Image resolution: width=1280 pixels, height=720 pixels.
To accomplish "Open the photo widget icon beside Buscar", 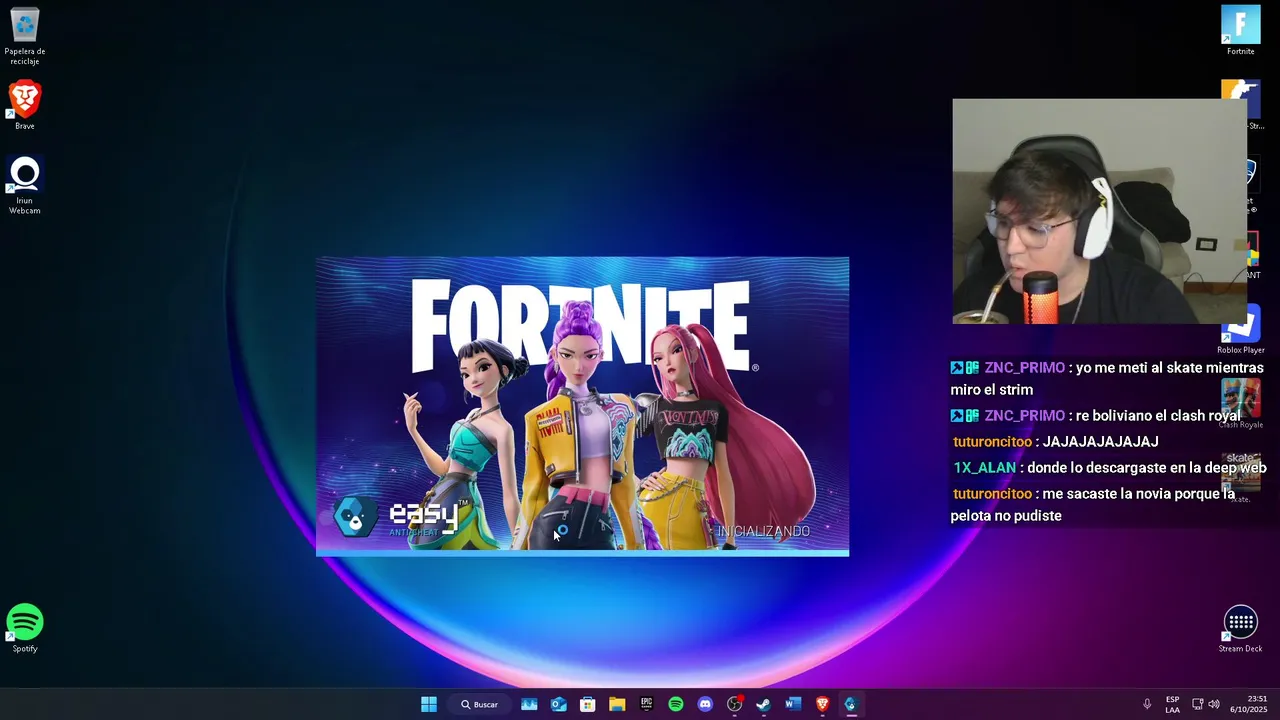I will pos(529,704).
